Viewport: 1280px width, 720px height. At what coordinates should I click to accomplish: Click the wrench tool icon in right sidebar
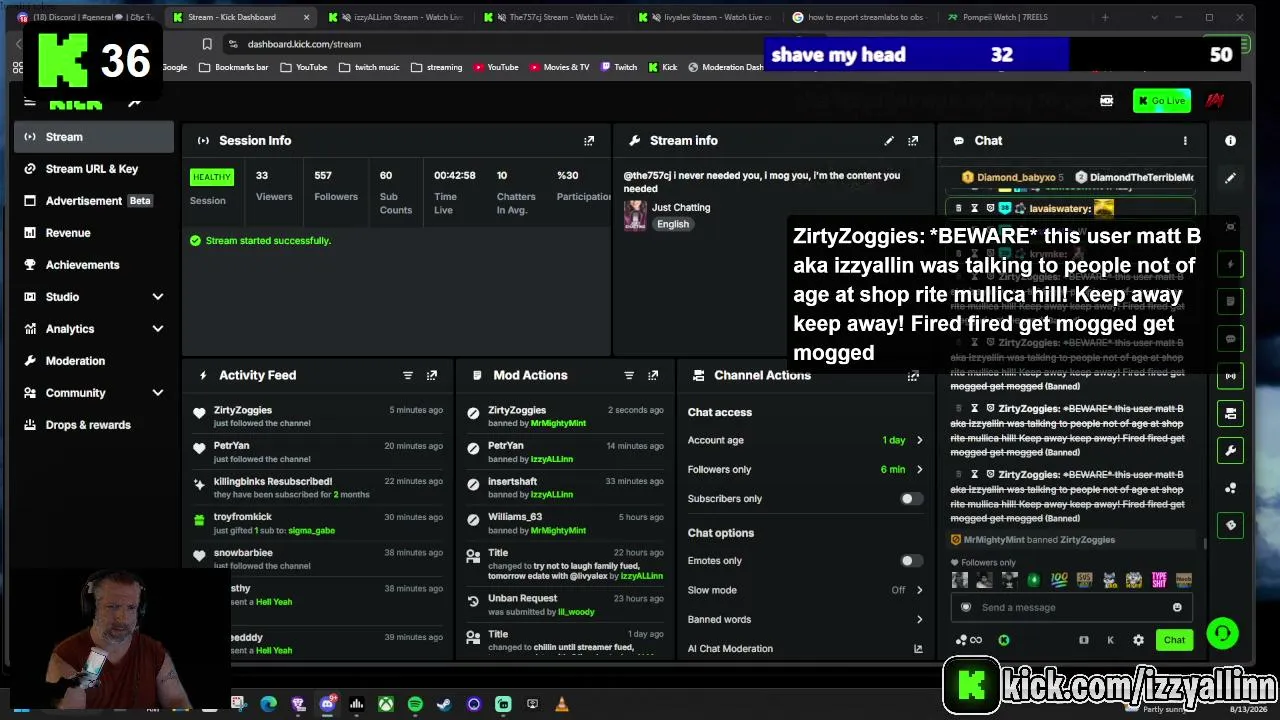pos(1230,450)
